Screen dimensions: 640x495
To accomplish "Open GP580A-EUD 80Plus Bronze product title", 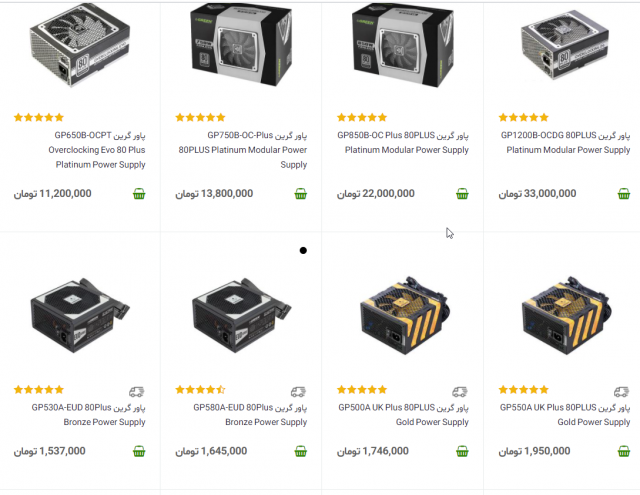I will coord(250,415).
